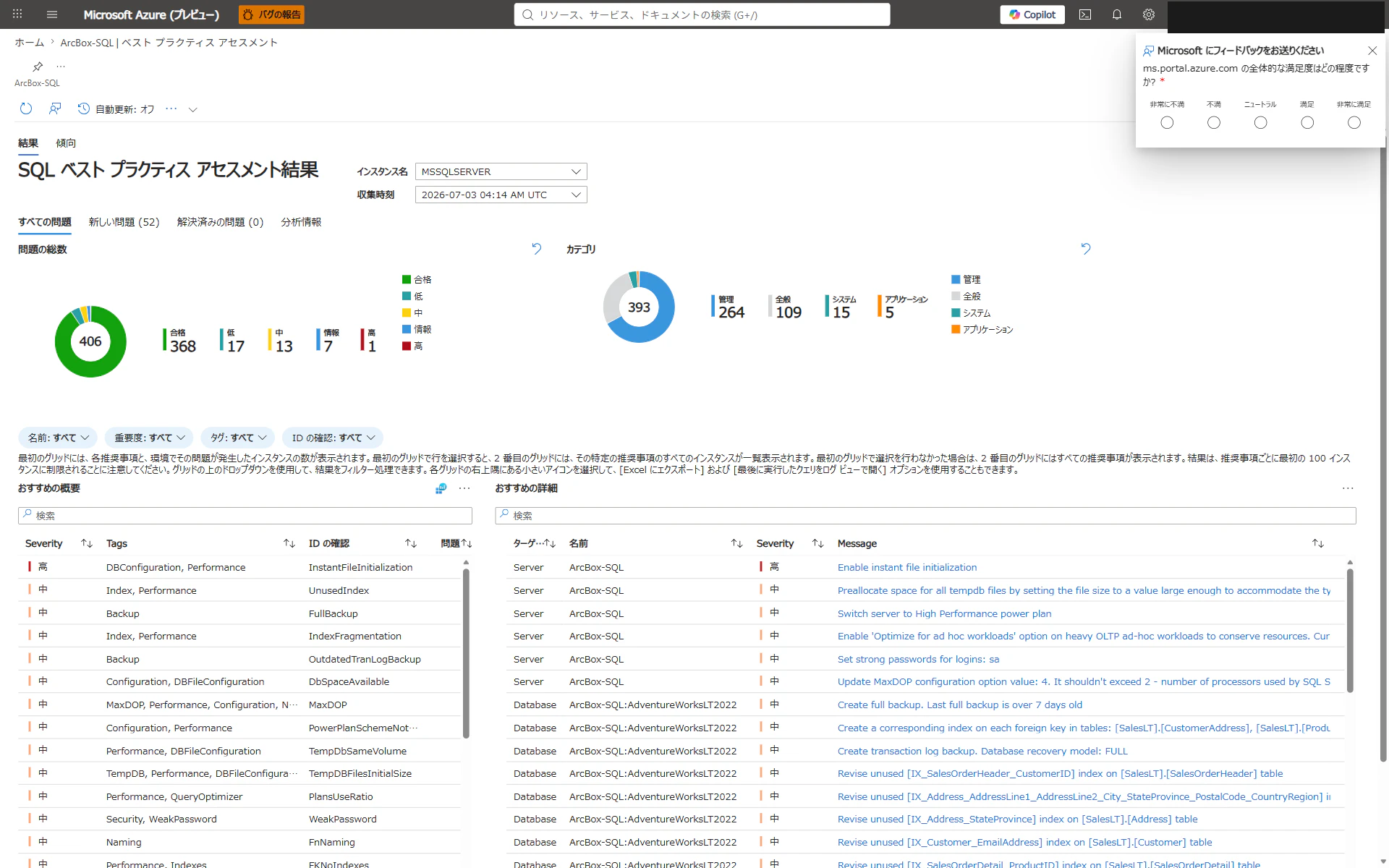Select ニュートラル radio button
Viewport: 1389px width, 868px height.
(x=1260, y=123)
